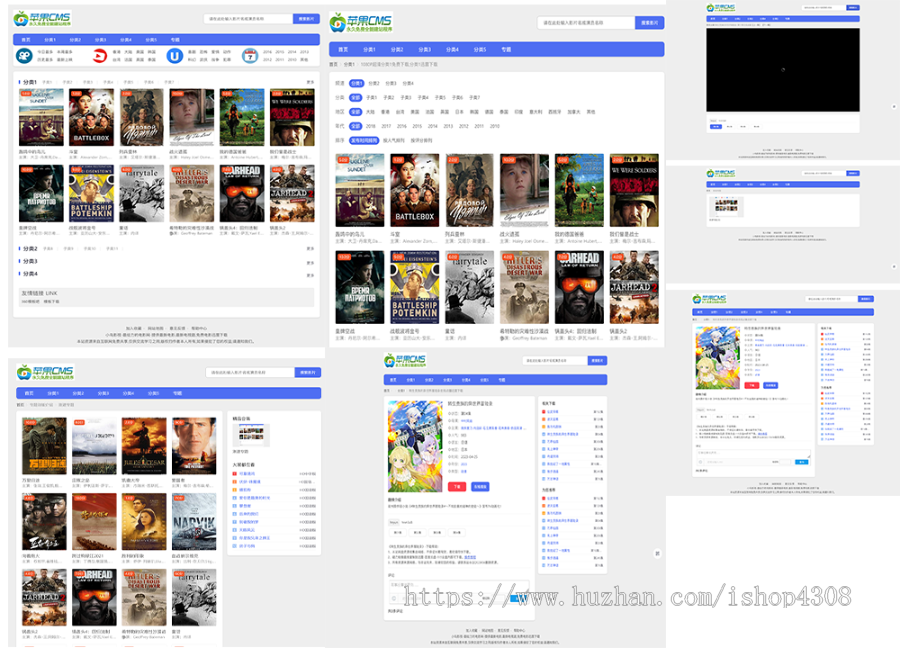Click the 分类4 section heading on homepage

click(30, 274)
